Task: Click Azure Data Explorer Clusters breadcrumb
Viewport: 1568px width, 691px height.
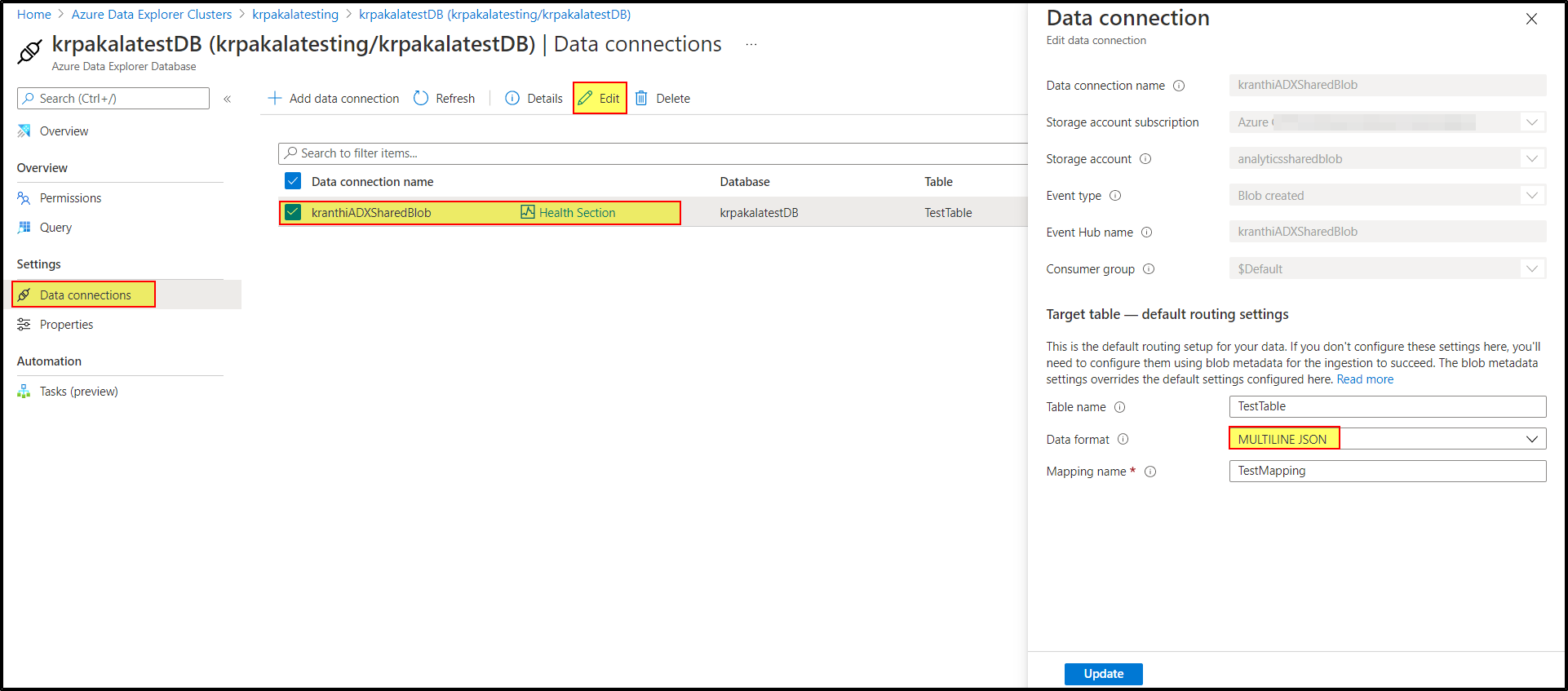Action: click(152, 15)
